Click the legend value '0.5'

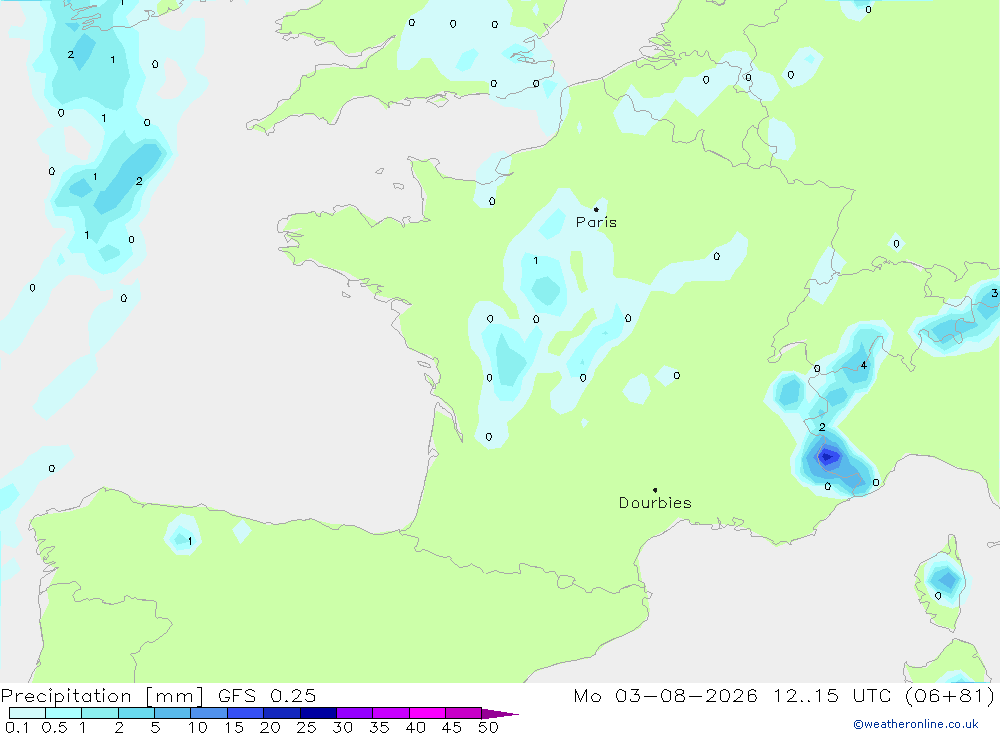[x=54, y=727]
